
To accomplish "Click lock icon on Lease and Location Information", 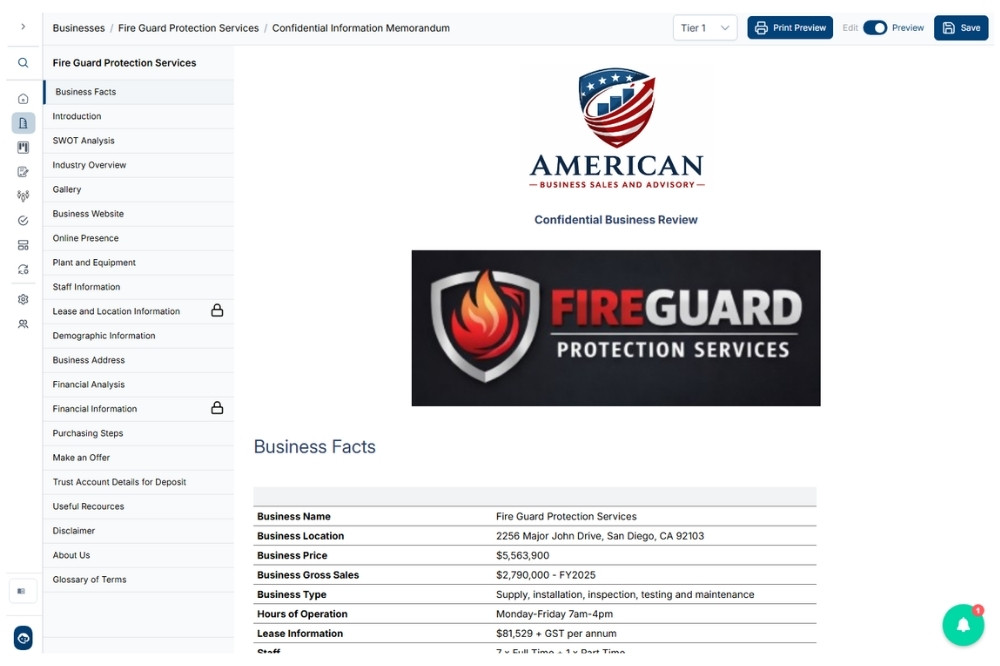I will click(x=217, y=311).
